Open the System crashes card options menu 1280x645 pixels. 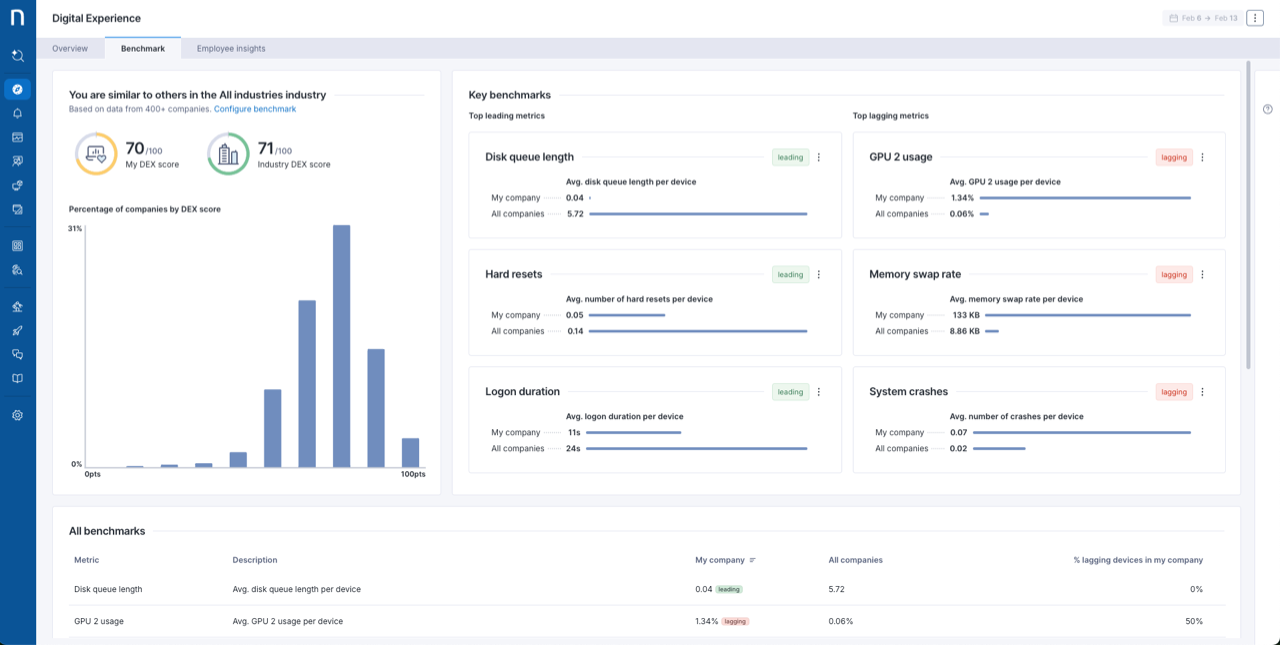point(1202,392)
